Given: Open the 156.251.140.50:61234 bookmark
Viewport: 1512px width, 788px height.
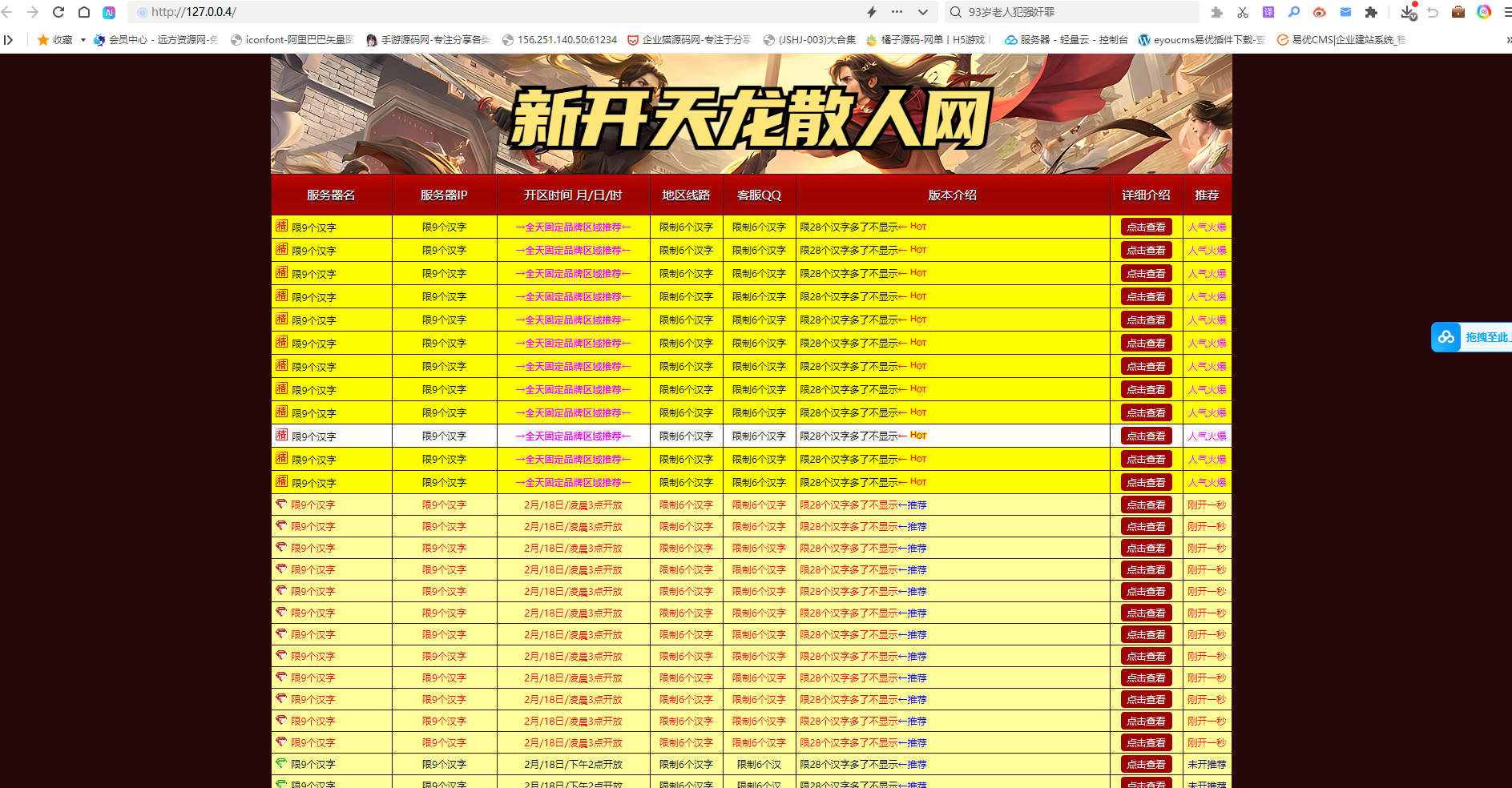Looking at the screenshot, I should 559,39.
